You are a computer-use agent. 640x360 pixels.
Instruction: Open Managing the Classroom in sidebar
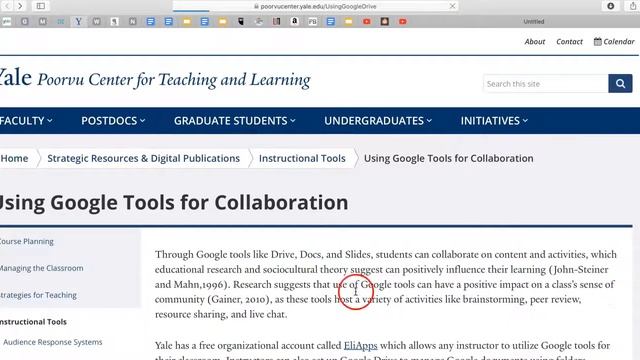click(41, 268)
